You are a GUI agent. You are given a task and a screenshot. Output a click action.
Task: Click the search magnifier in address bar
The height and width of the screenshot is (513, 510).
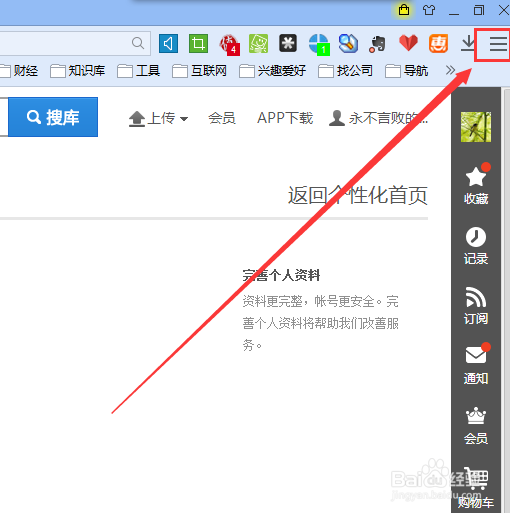[x=138, y=43]
